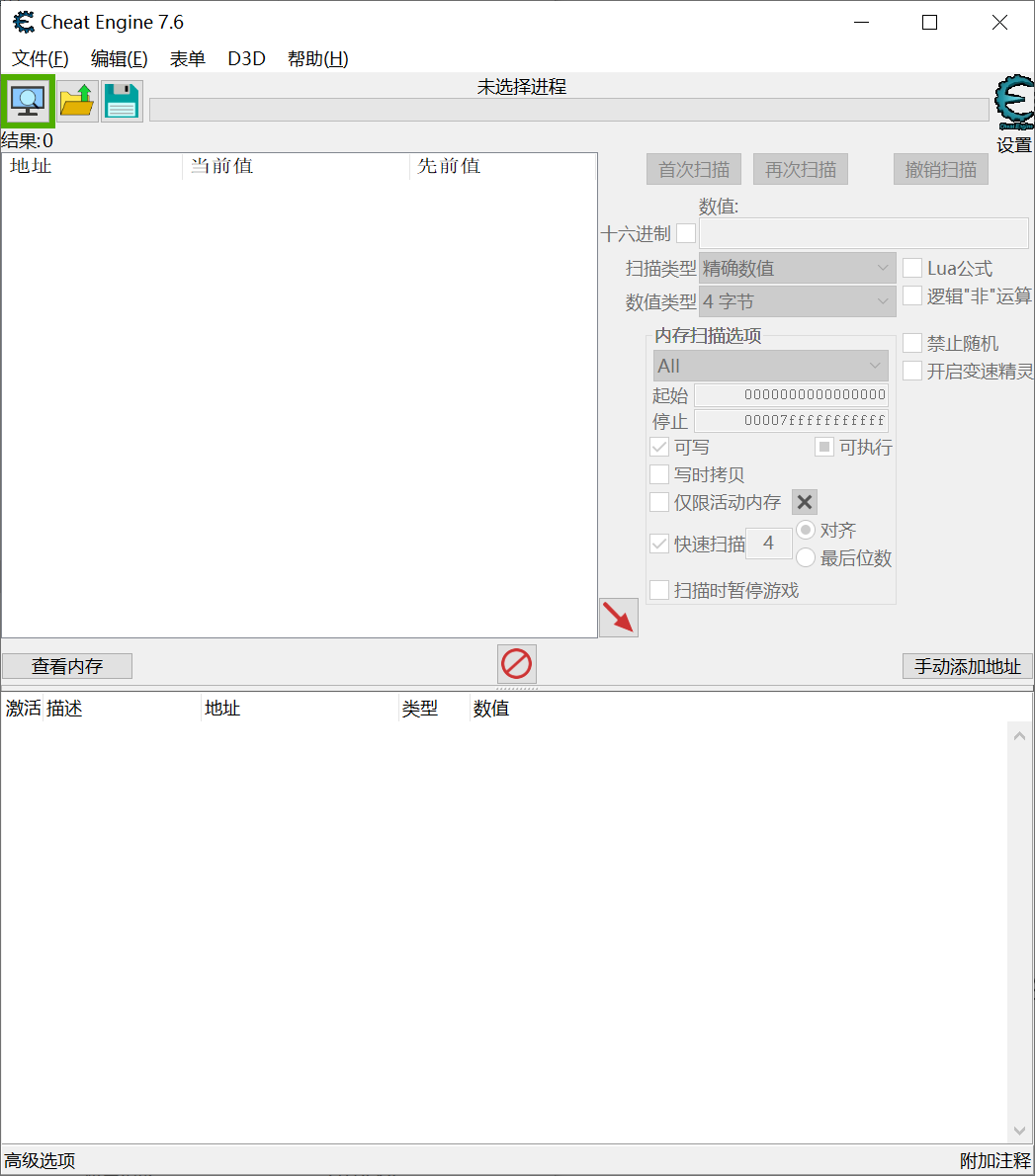This screenshot has width=1035, height=1176.
Task: Enable the 扫描时暂停游戏 checkbox
Action: [x=659, y=590]
